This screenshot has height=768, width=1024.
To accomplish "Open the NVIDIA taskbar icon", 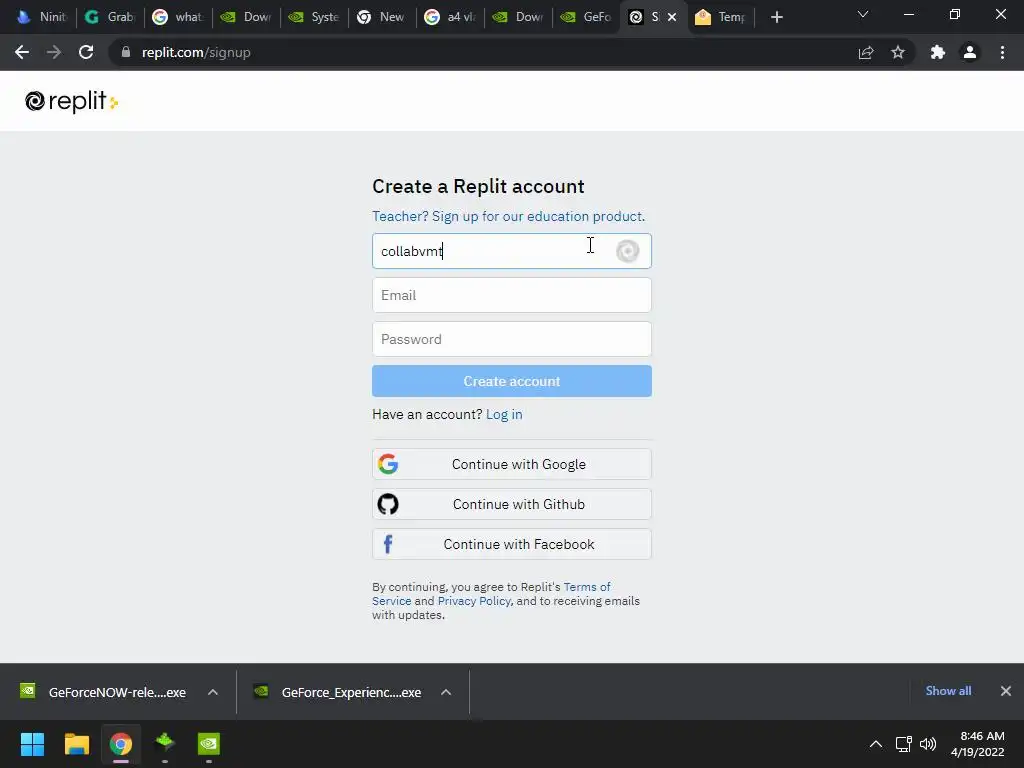I will 209,744.
